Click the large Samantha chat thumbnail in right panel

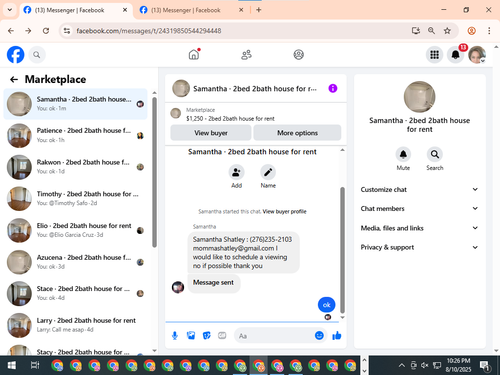(419, 97)
